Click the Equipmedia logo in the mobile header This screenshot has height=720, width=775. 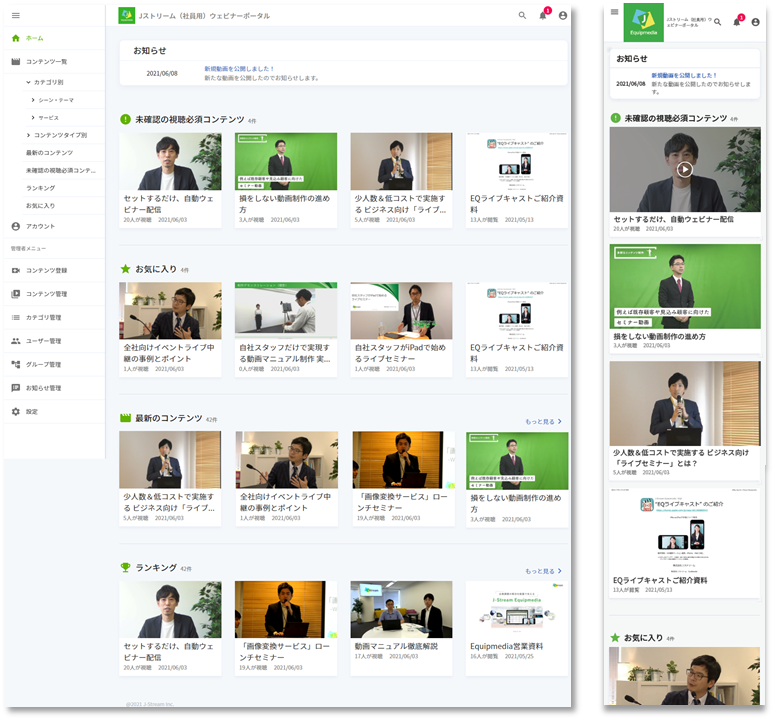(x=645, y=22)
